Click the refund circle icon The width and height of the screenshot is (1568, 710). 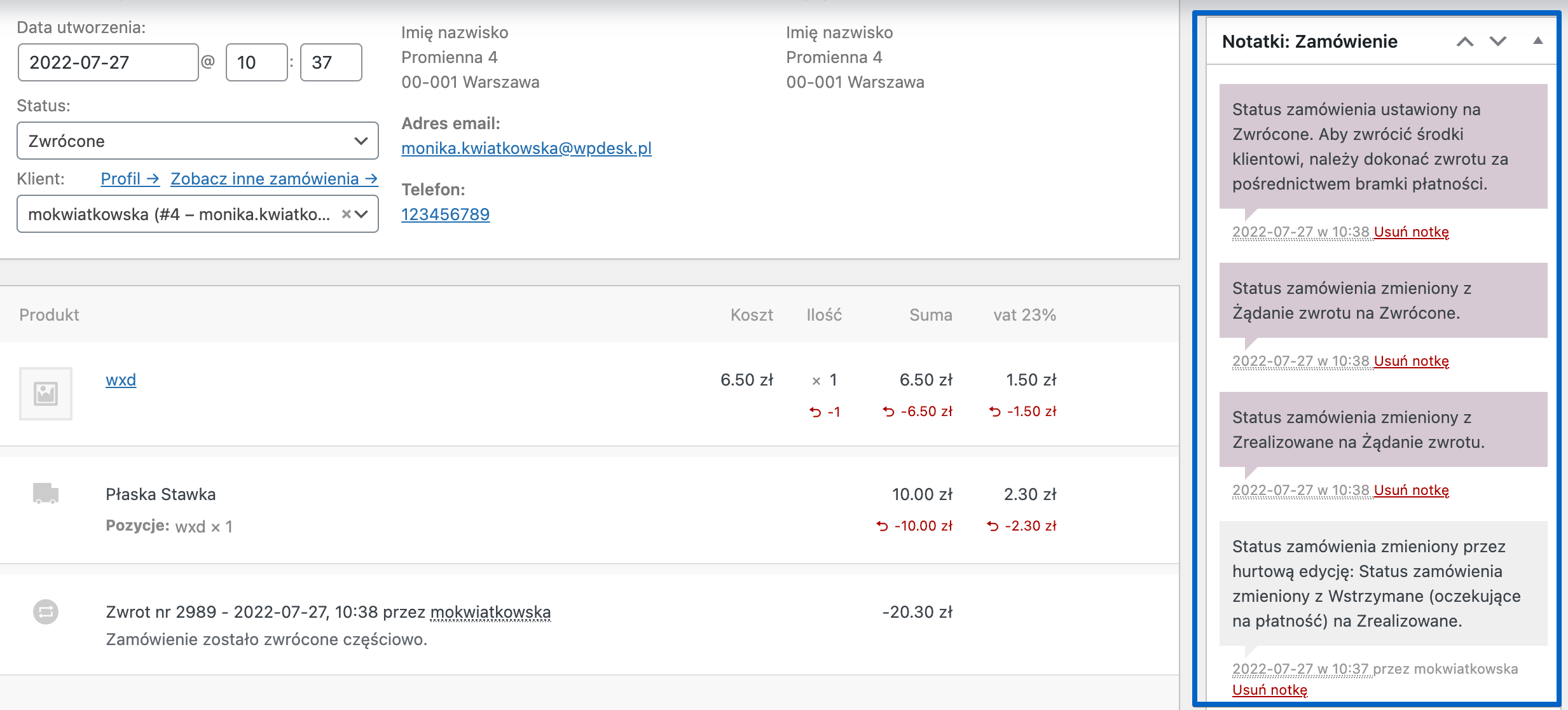(45, 612)
